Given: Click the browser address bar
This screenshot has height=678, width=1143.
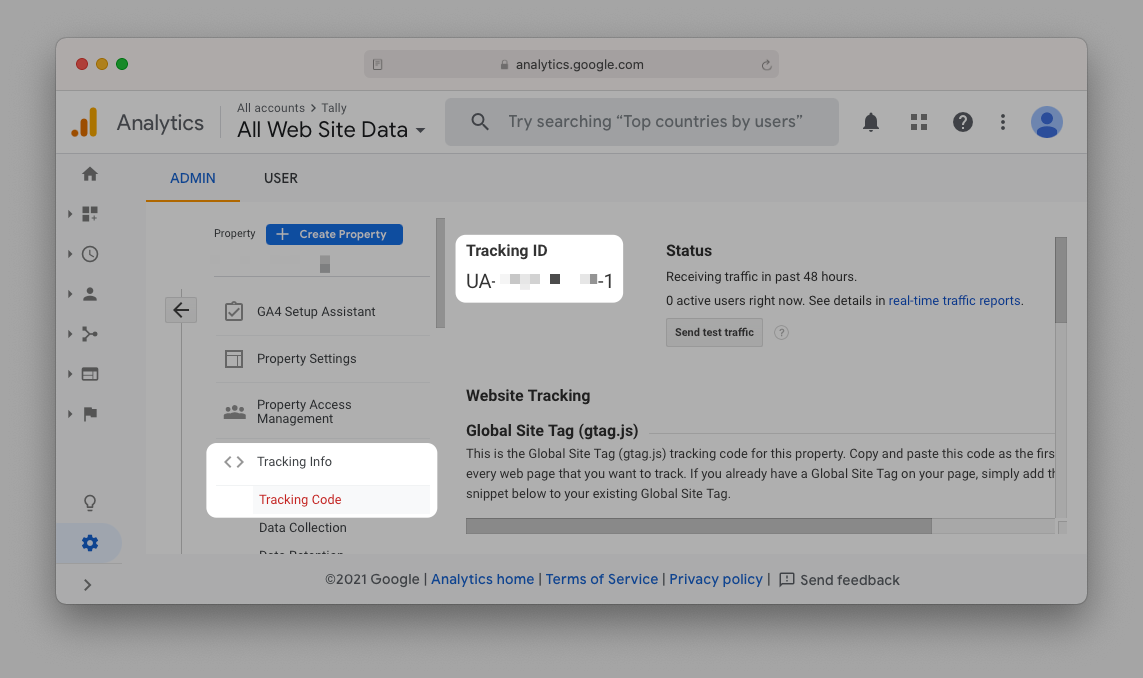Looking at the screenshot, I should tap(572, 64).
